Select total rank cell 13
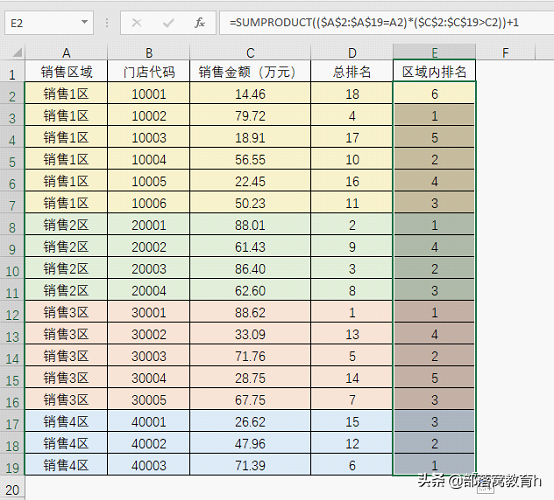This screenshot has width=554, height=500. coord(352,334)
